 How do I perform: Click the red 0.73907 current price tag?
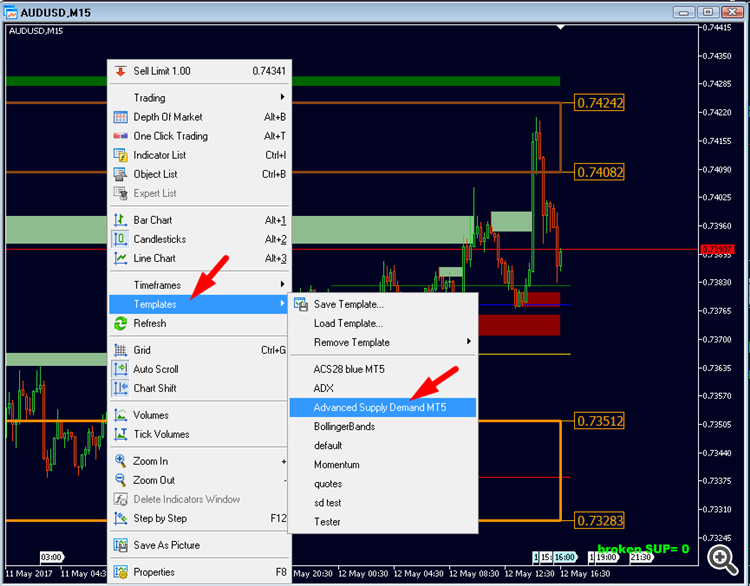(x=717, y=249)
